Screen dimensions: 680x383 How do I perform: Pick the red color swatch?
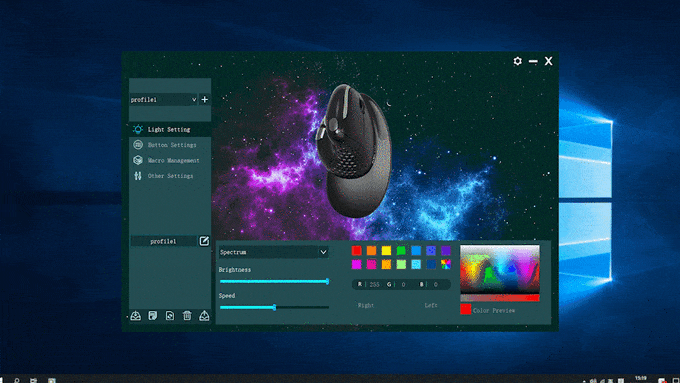pos(356,250)
